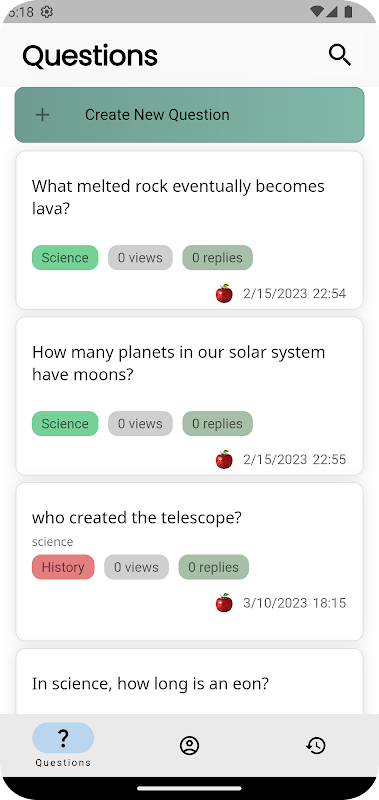
Task: Open search with the magnifier icon
Action: click(x=340, y=55)
